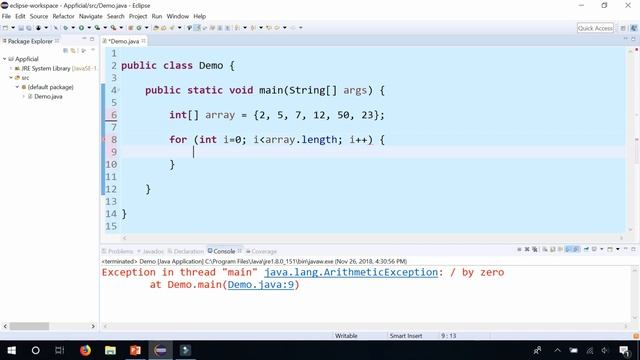Open the Run dropdown arrow
The image size is (640, 360).
coord(89,28)
